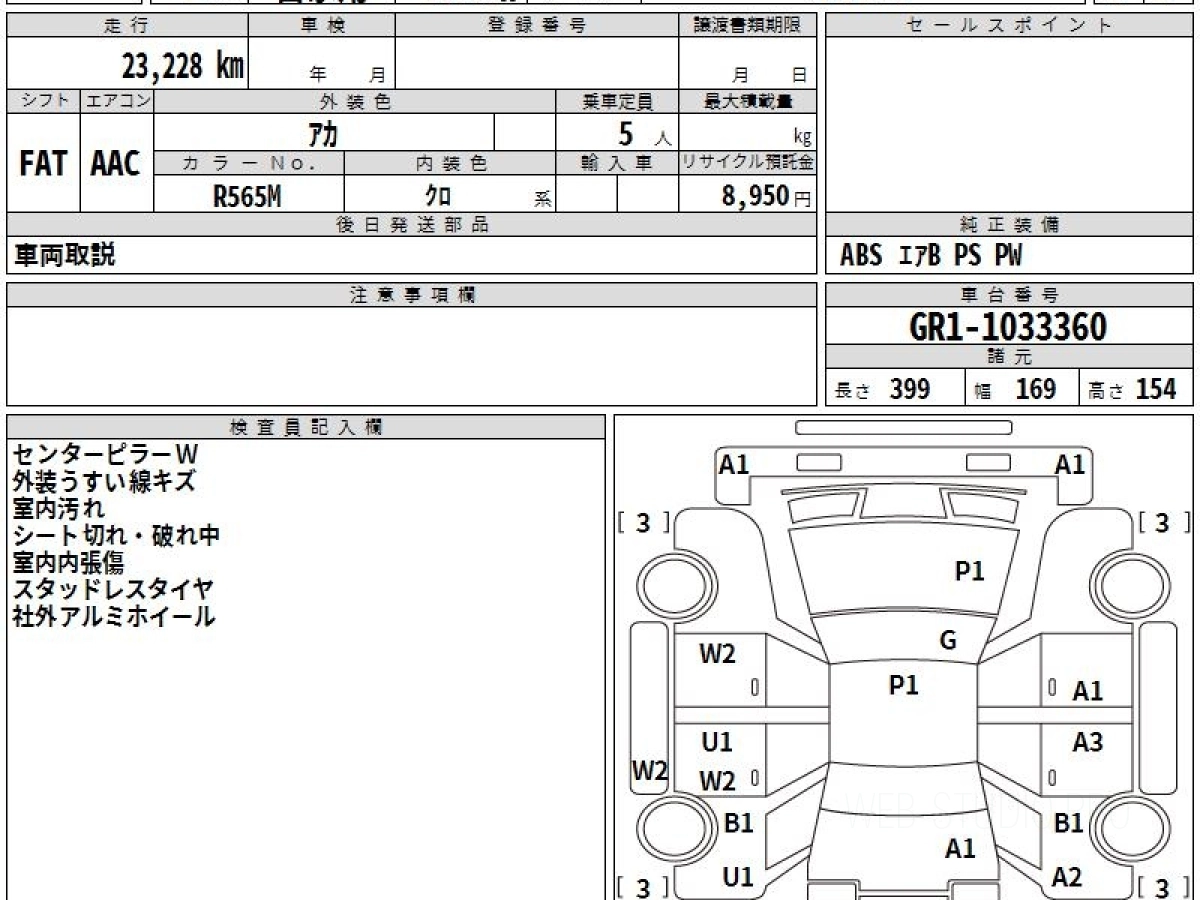This screenshot has width=1200, height=900.
Task: Click the width value 169
Action: click(x=1035, y=390)
